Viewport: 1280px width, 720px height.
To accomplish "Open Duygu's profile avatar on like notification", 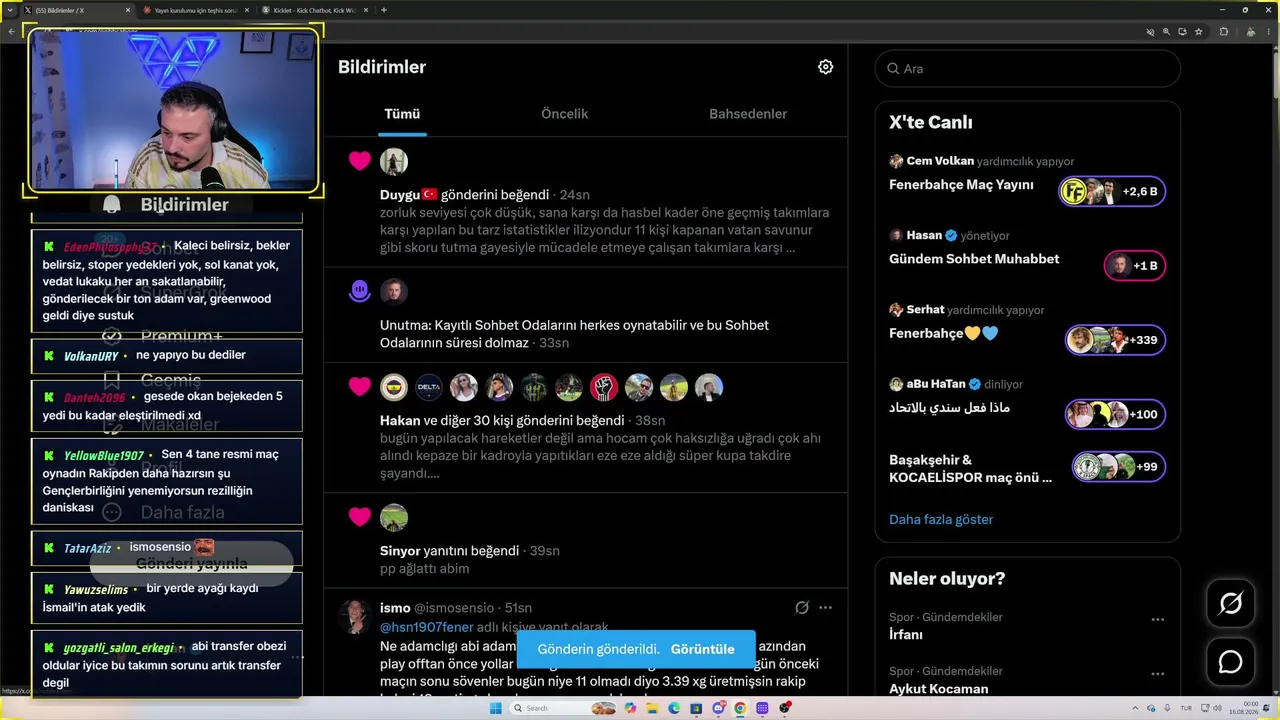I will tap(394, 162).
